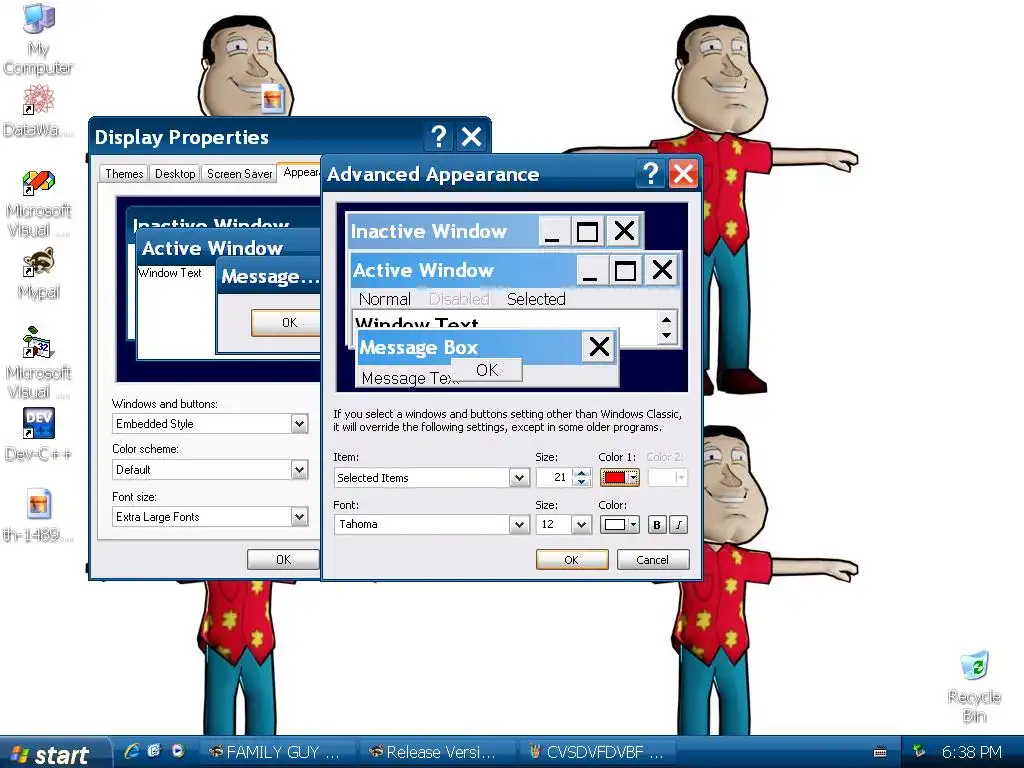Click Selected menu in preview
1024x768 pixels.
(536, 298)
